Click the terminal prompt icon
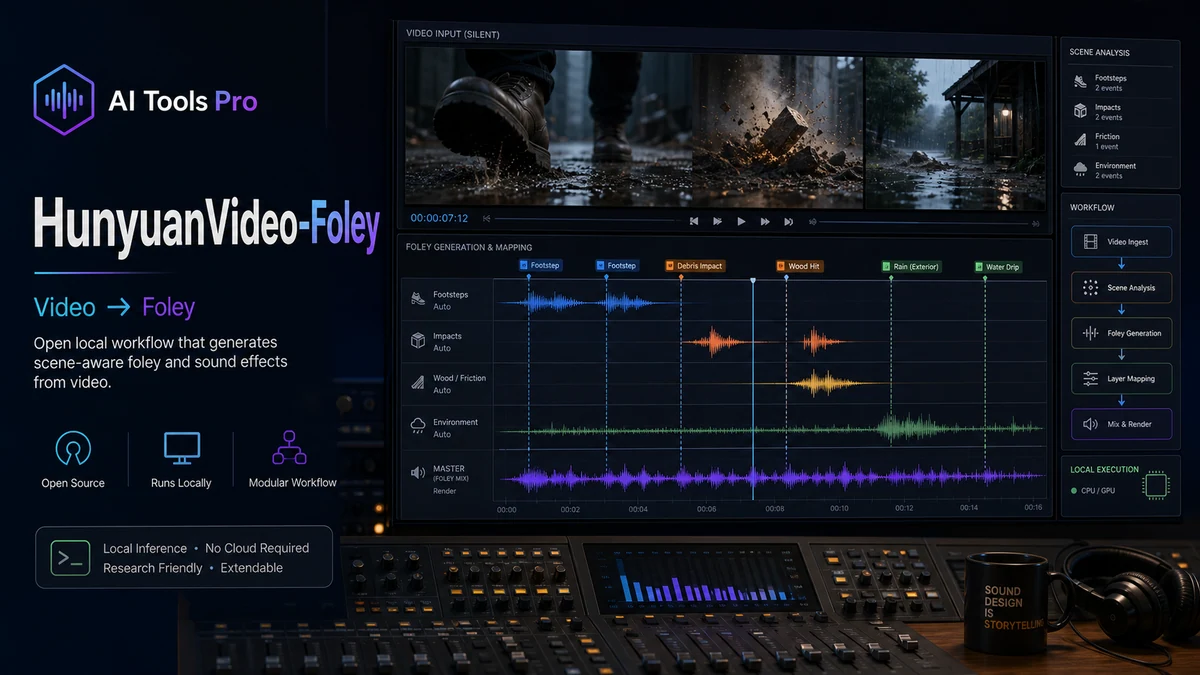 [70, 557]
